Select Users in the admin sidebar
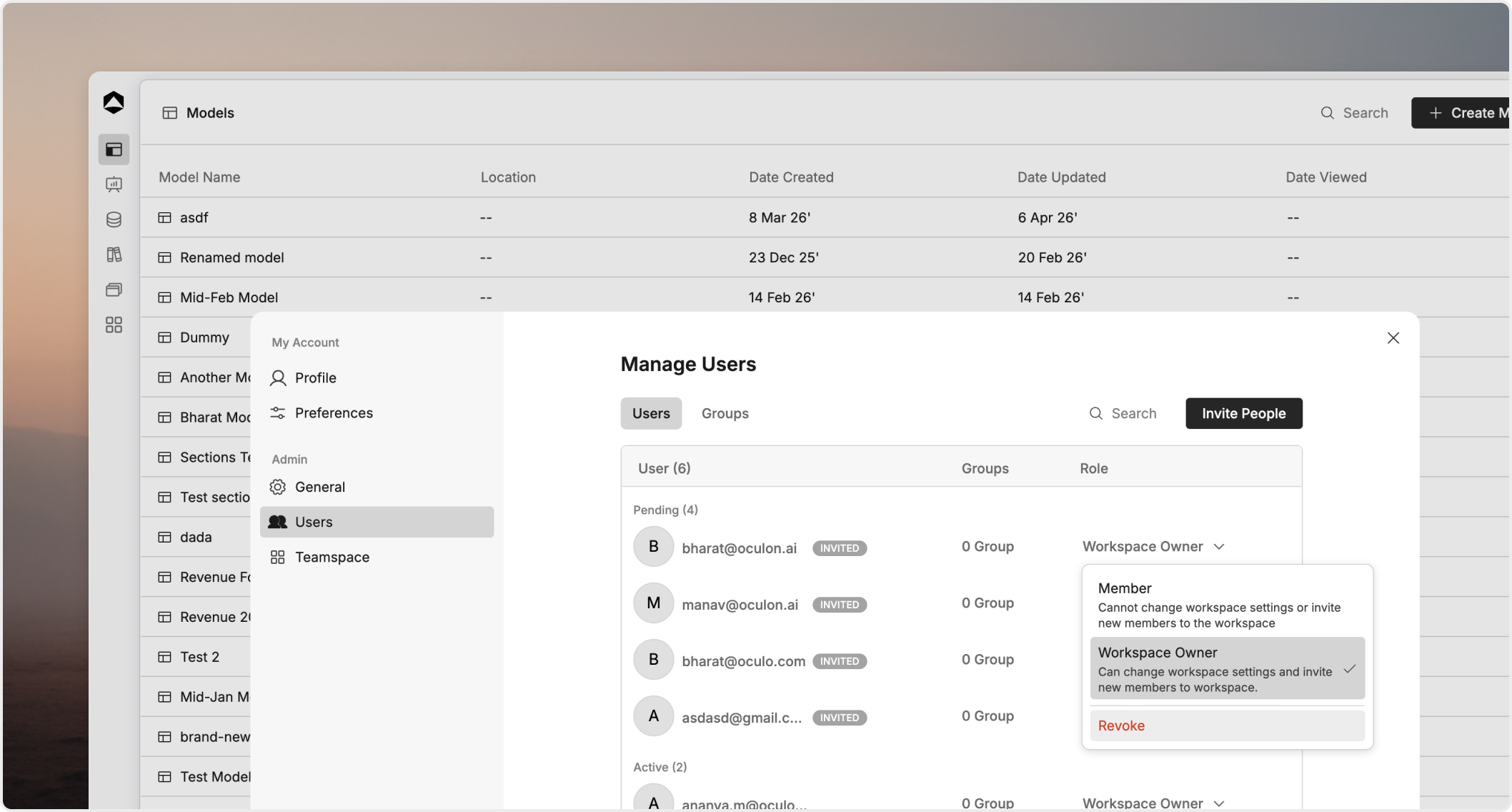 (x=377, y=522)
